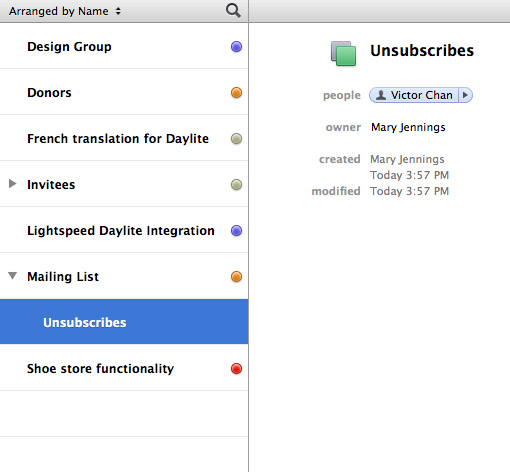Viewport: 510px width, 472px height.
Task: Click the Mary Jennings owner field
Action: [x=408, y=127]
